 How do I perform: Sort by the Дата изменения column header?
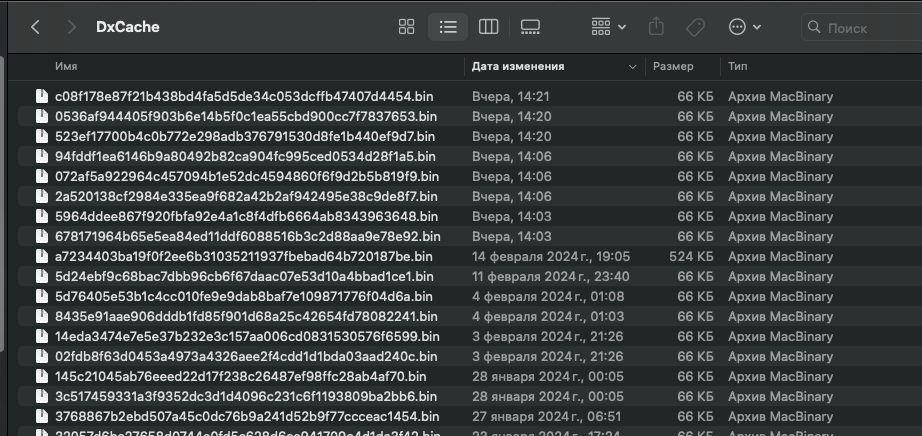[518, 66]
